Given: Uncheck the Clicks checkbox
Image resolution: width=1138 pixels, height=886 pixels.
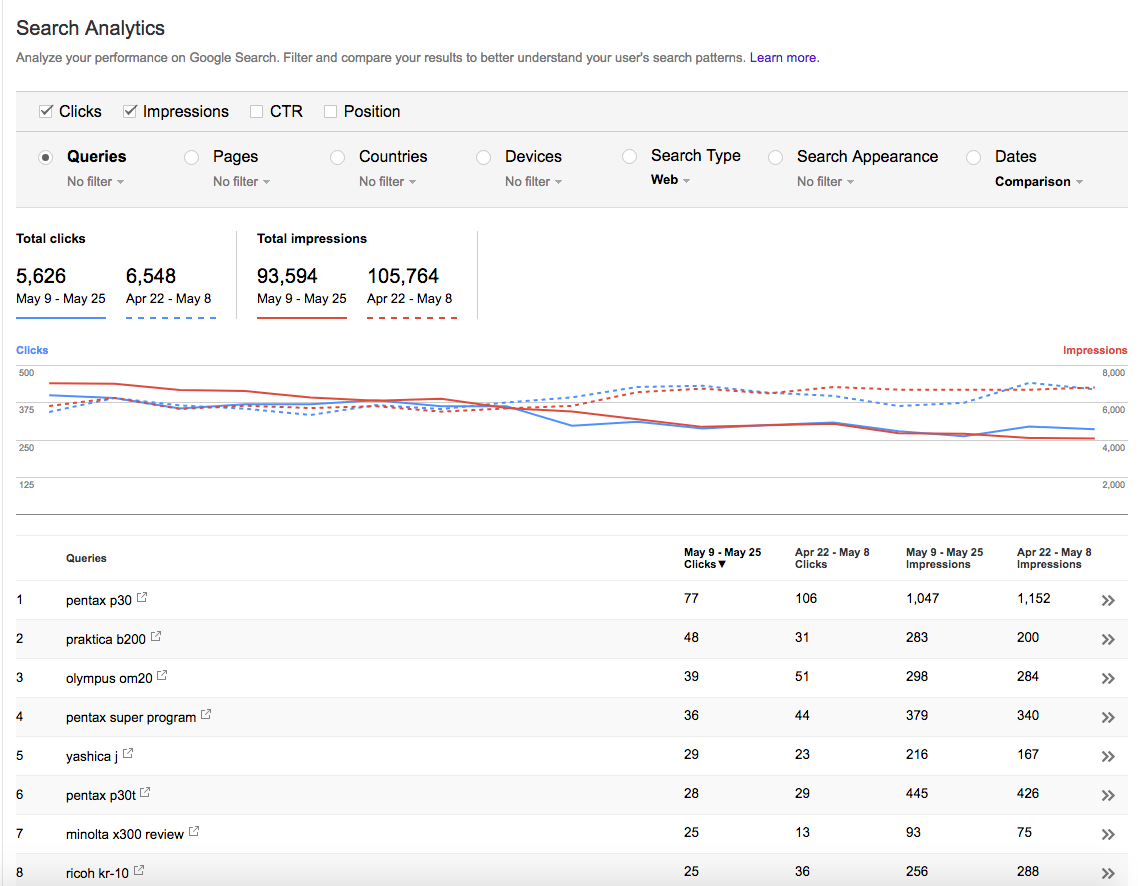Looking at the screenshot, I should (46, 111).
